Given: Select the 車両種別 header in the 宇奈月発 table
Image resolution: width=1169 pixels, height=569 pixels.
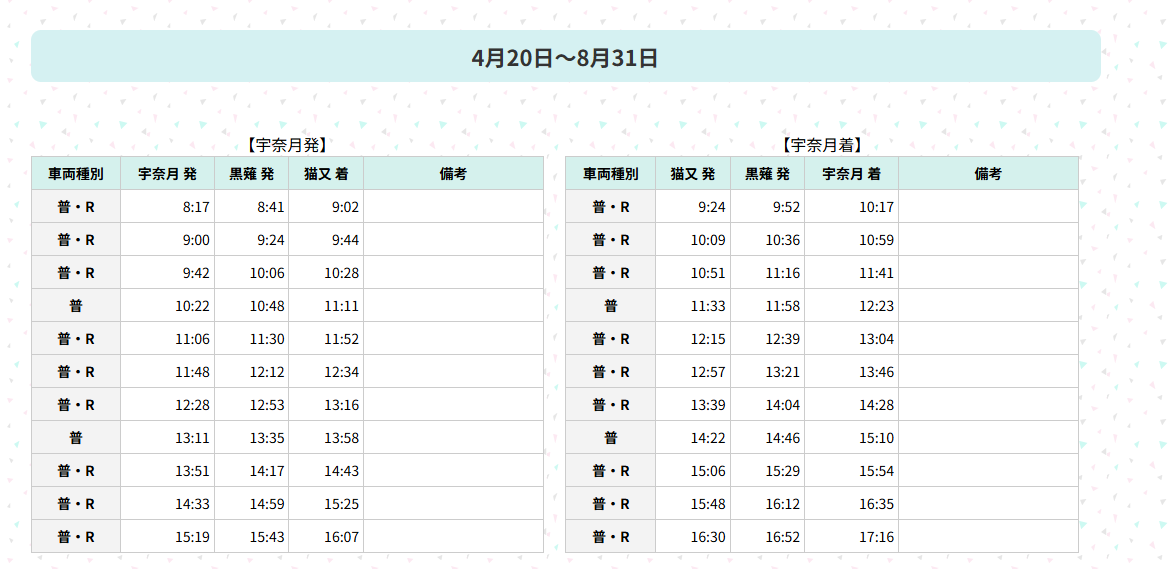Looking at the screenshot, I should pos(75,174).
